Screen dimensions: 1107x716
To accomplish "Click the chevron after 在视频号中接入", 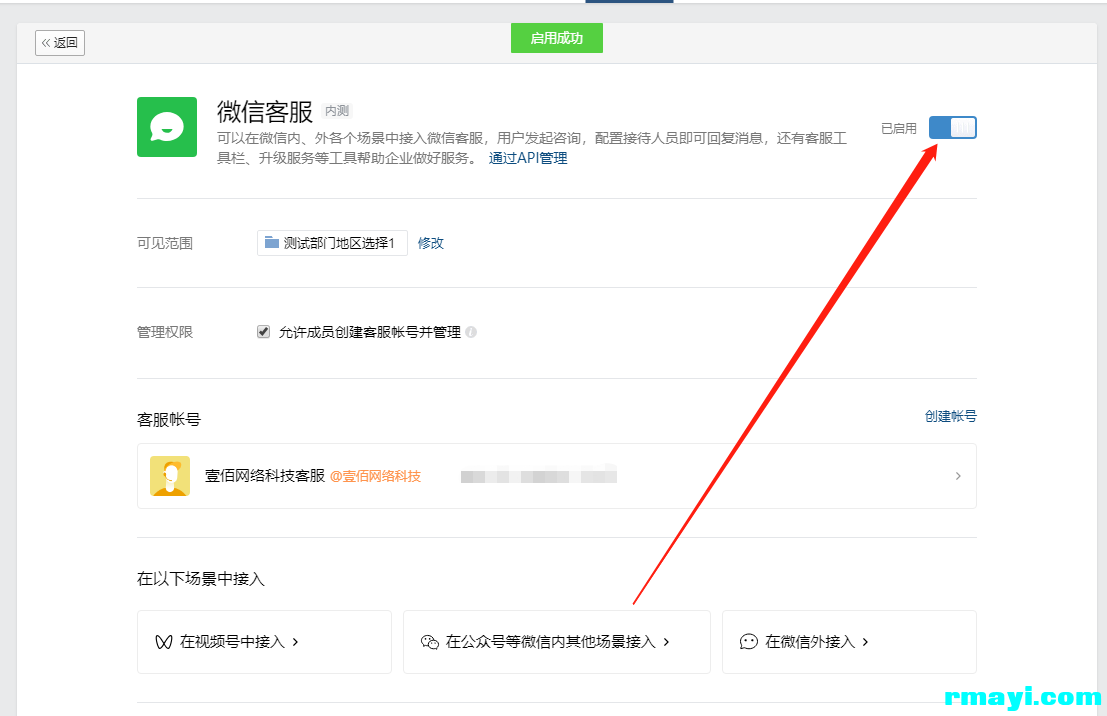I will coord(295,642).
